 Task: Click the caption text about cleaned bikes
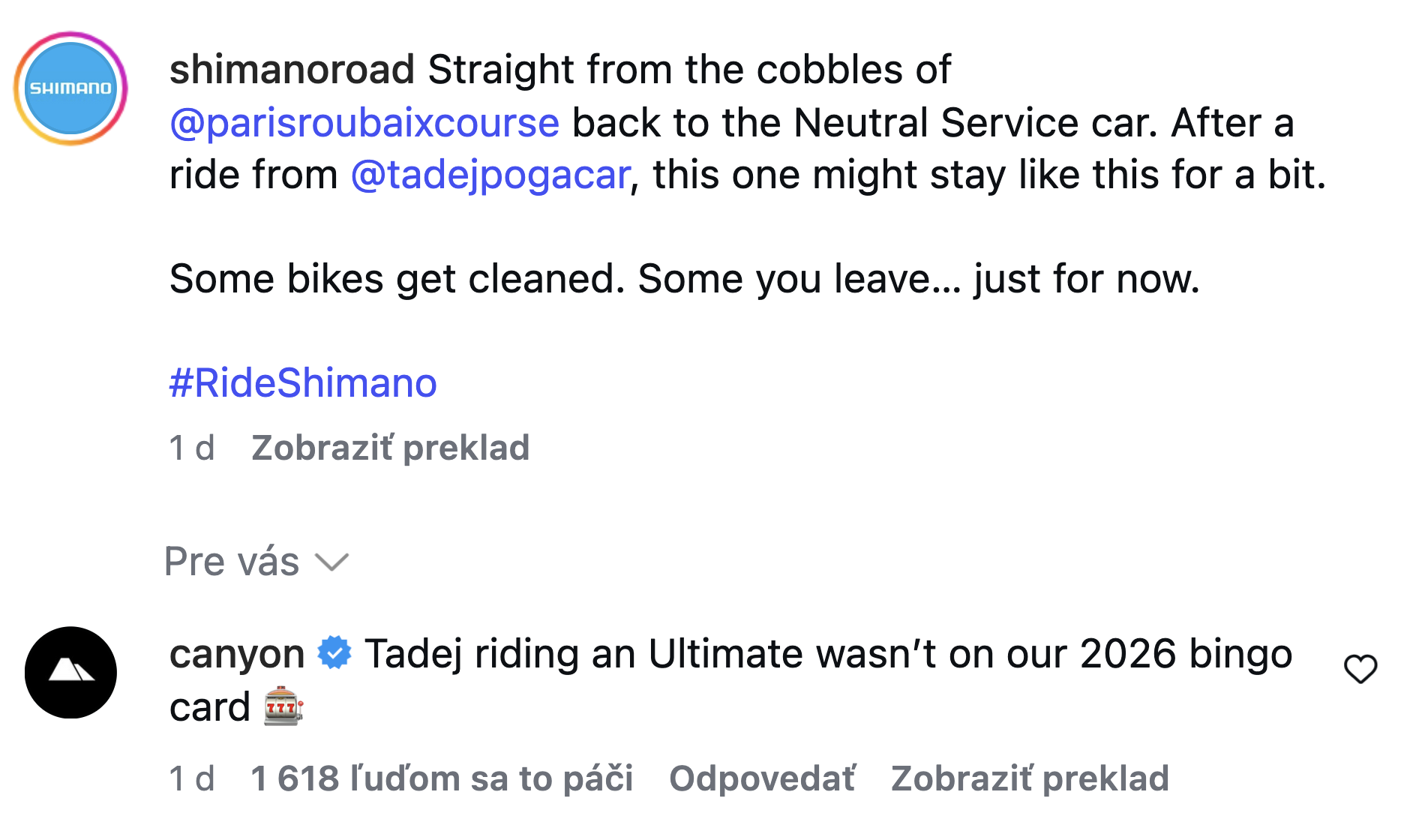click(685, 279)
